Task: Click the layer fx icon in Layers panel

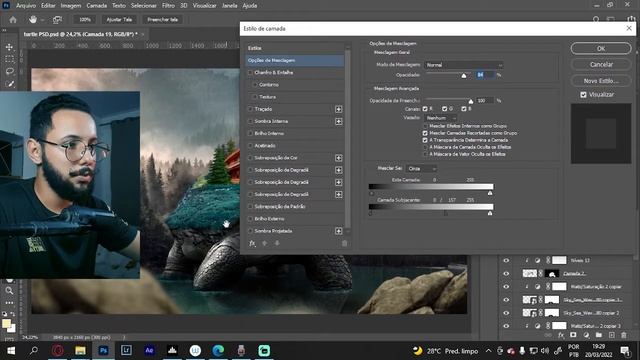Action: pos(561,335)
